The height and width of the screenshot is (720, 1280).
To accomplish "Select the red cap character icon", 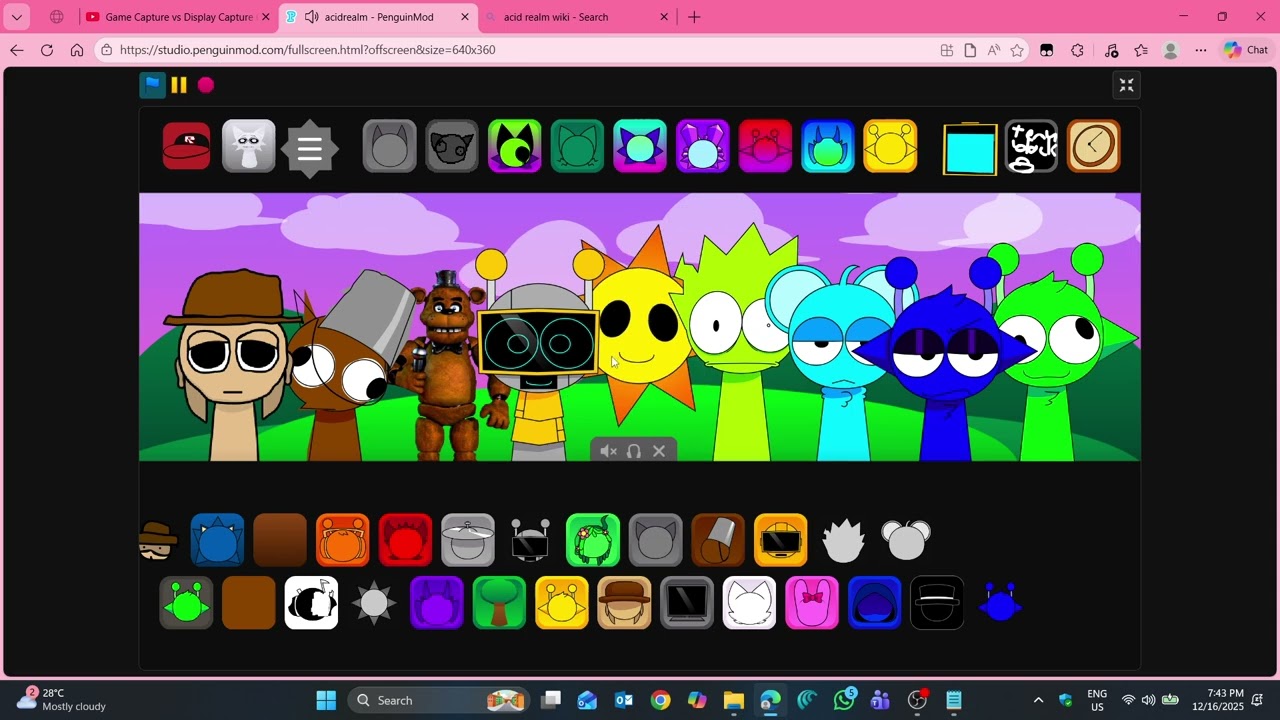I will [187, 147].
